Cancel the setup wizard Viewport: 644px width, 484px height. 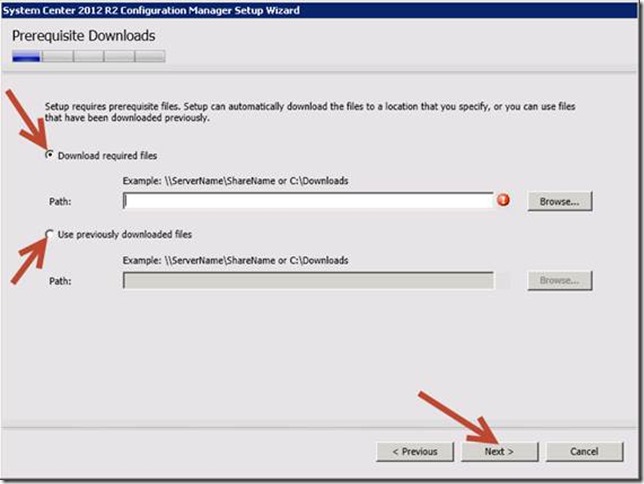(x=585, y=451)
